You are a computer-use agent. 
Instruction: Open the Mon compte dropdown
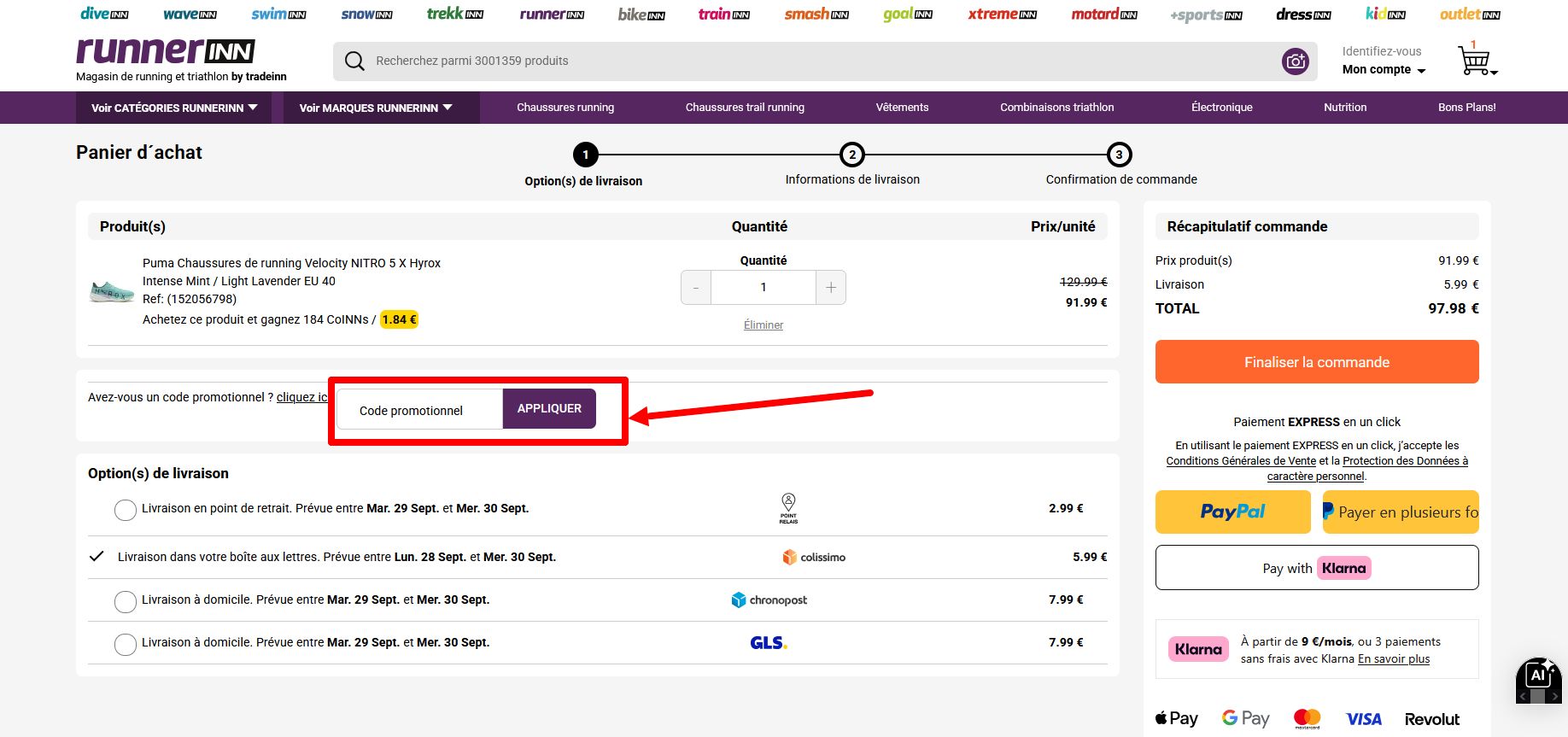(1384, 70)
